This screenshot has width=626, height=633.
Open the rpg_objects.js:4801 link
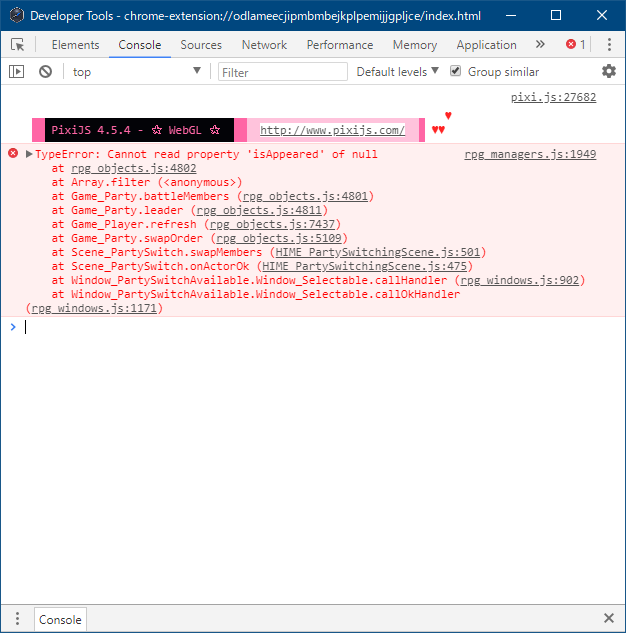click(305, 196)
